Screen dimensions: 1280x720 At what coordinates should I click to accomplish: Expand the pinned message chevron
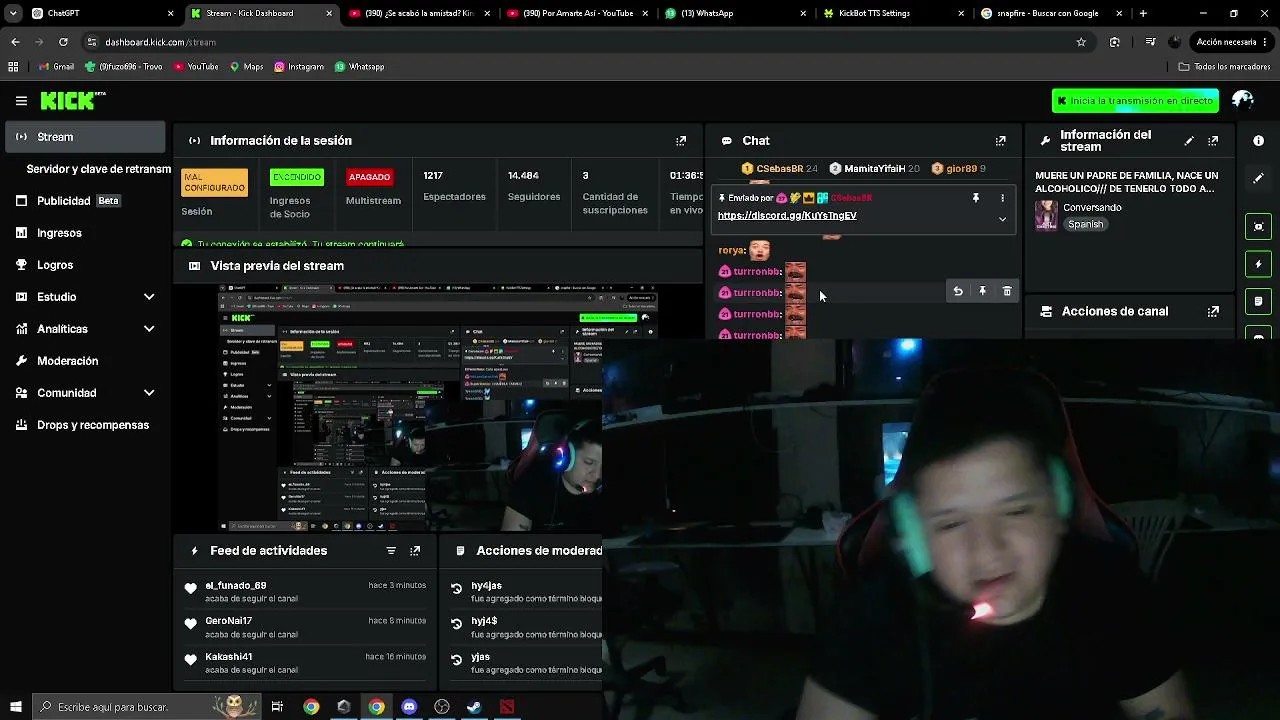pos(1002,219)
